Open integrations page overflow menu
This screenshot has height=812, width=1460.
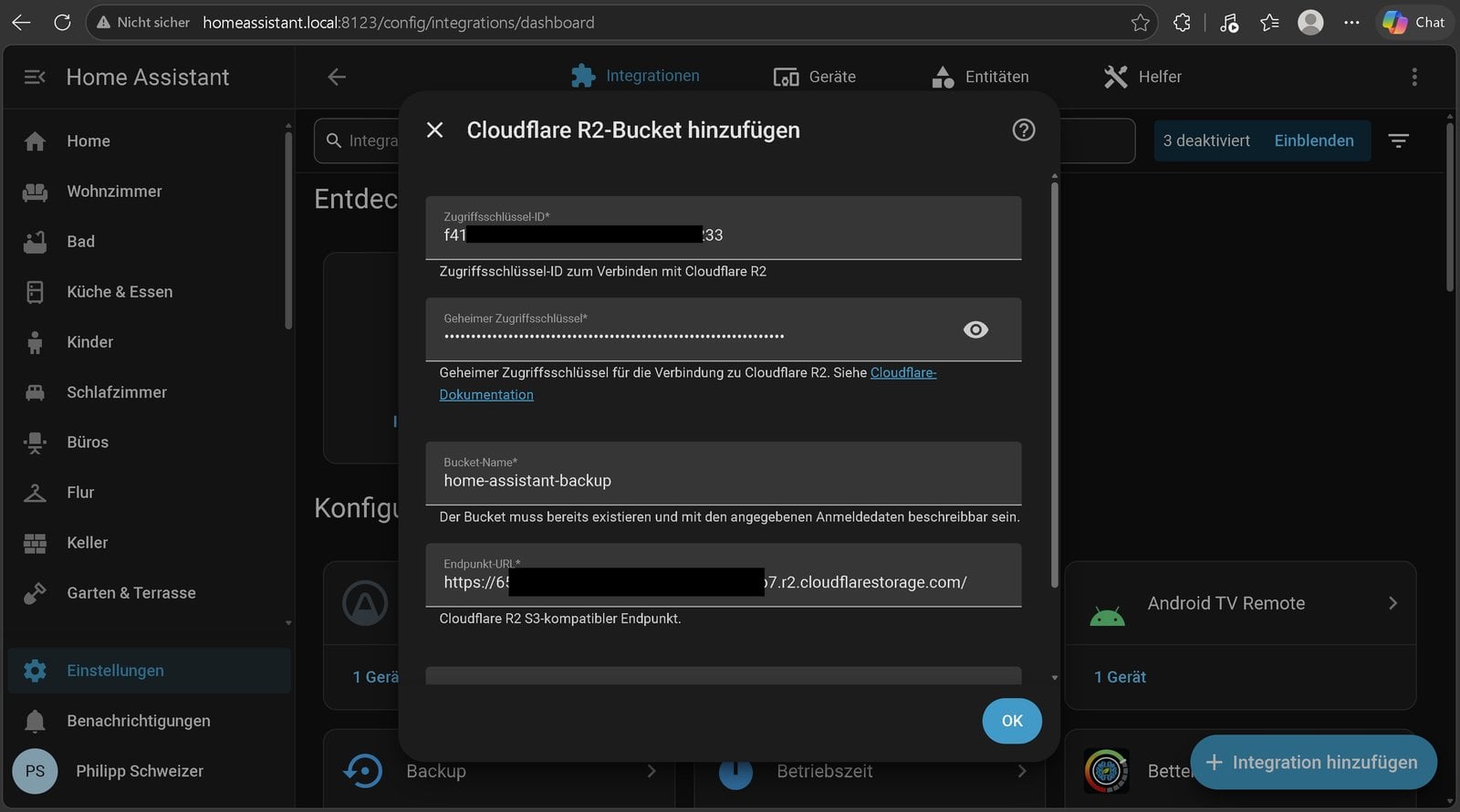coord(1414,78)
